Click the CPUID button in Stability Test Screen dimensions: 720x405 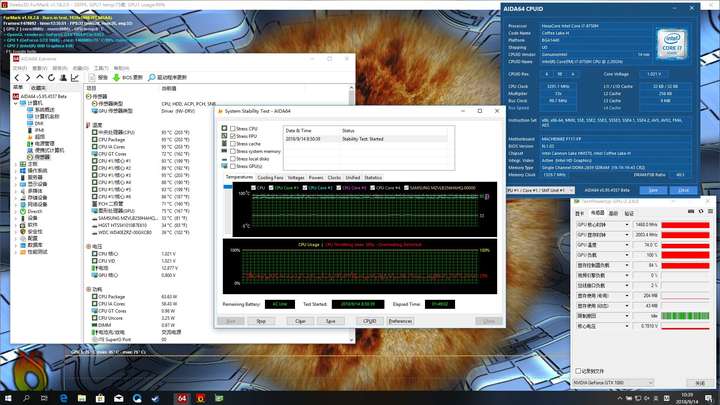click(370, 321)
